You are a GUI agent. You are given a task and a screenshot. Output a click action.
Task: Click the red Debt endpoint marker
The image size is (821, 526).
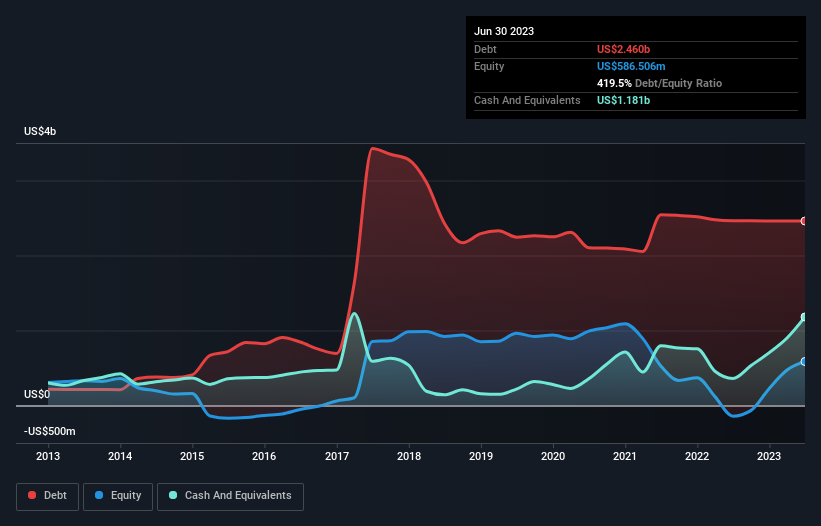pos(804,221)
